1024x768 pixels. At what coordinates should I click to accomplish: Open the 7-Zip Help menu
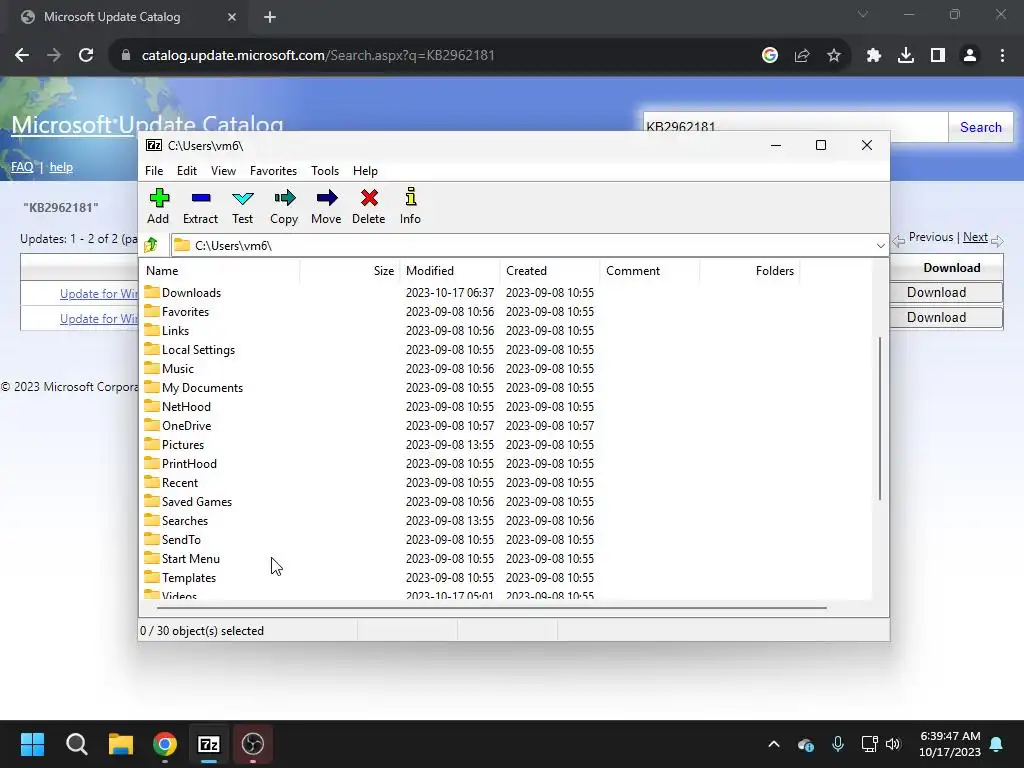click(x=365, y=170)
